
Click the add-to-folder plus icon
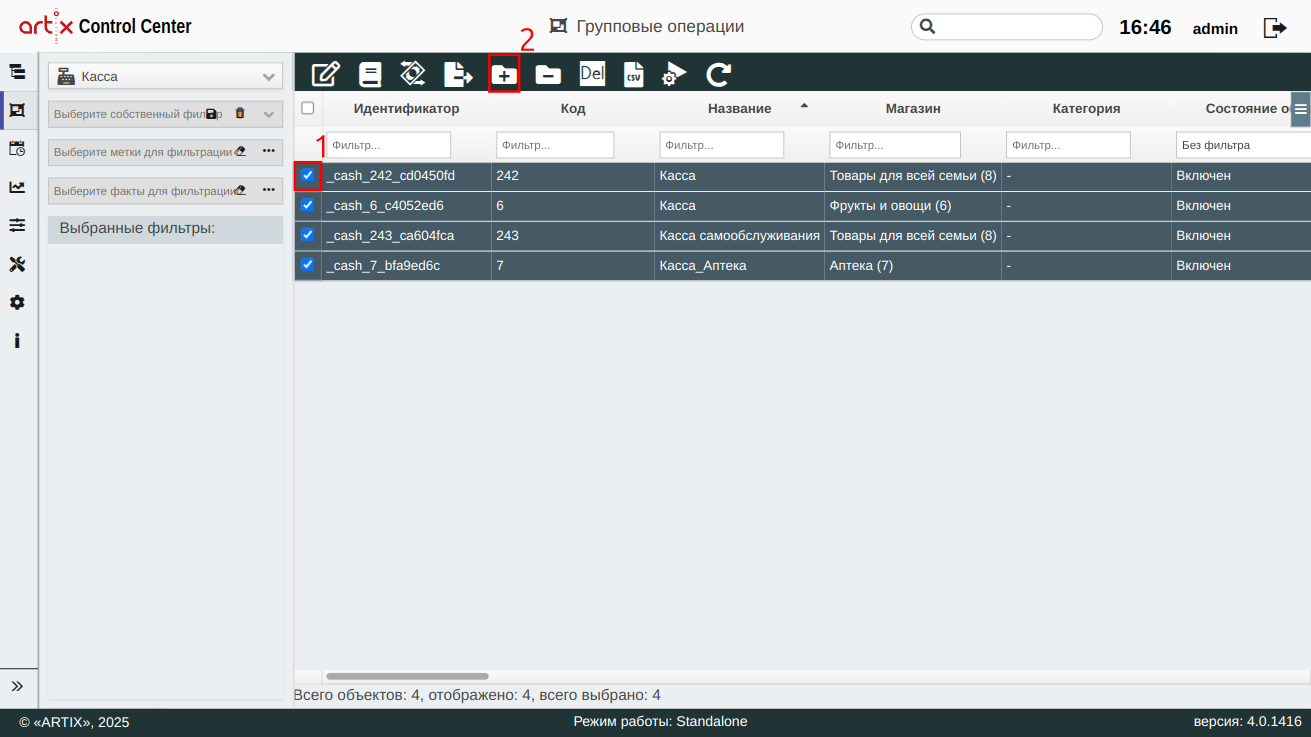[x=504, y=74]
